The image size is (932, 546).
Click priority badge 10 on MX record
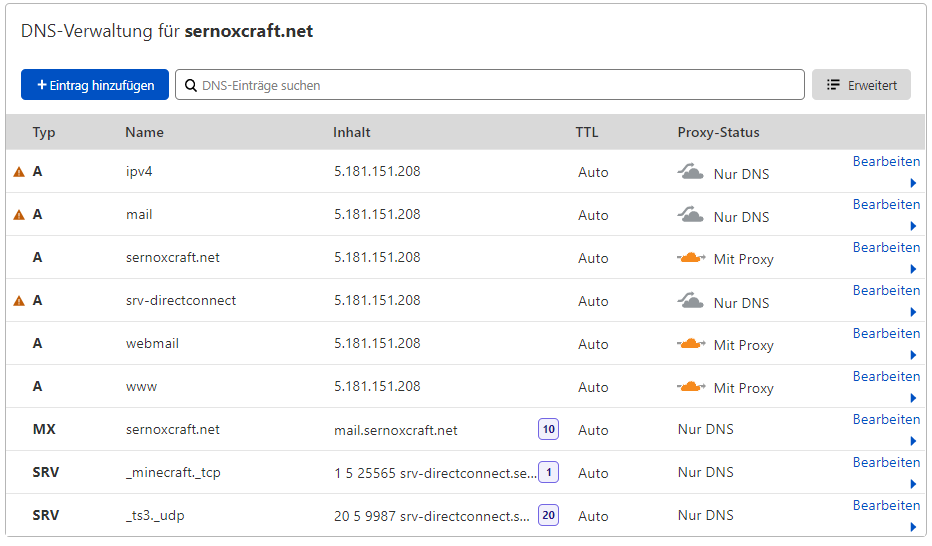point(548,429)
